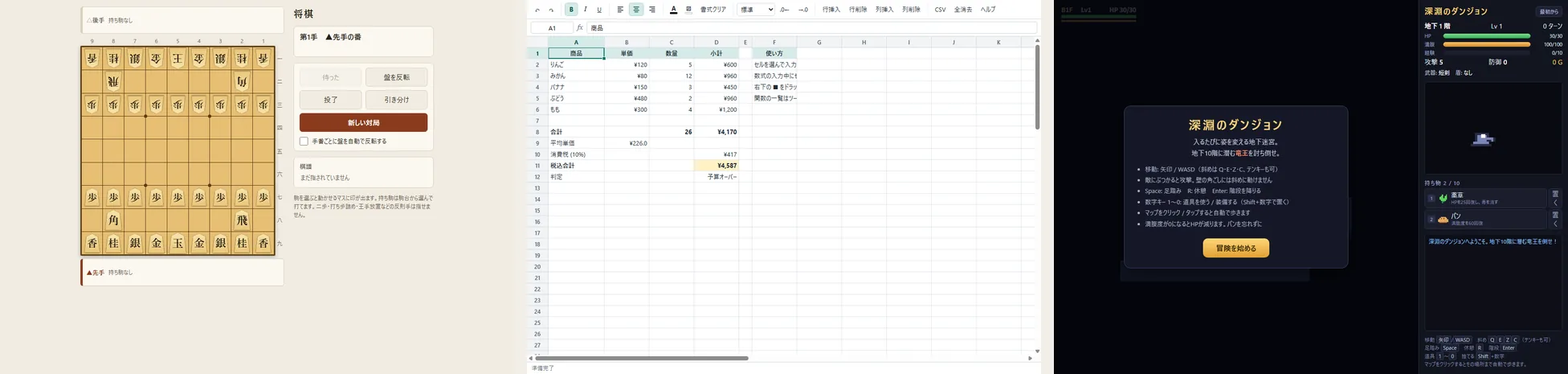Click the sente 持ち駒なし captured-pieces tray
This screenshot has height=374, width=1568.
pos(182,273)
